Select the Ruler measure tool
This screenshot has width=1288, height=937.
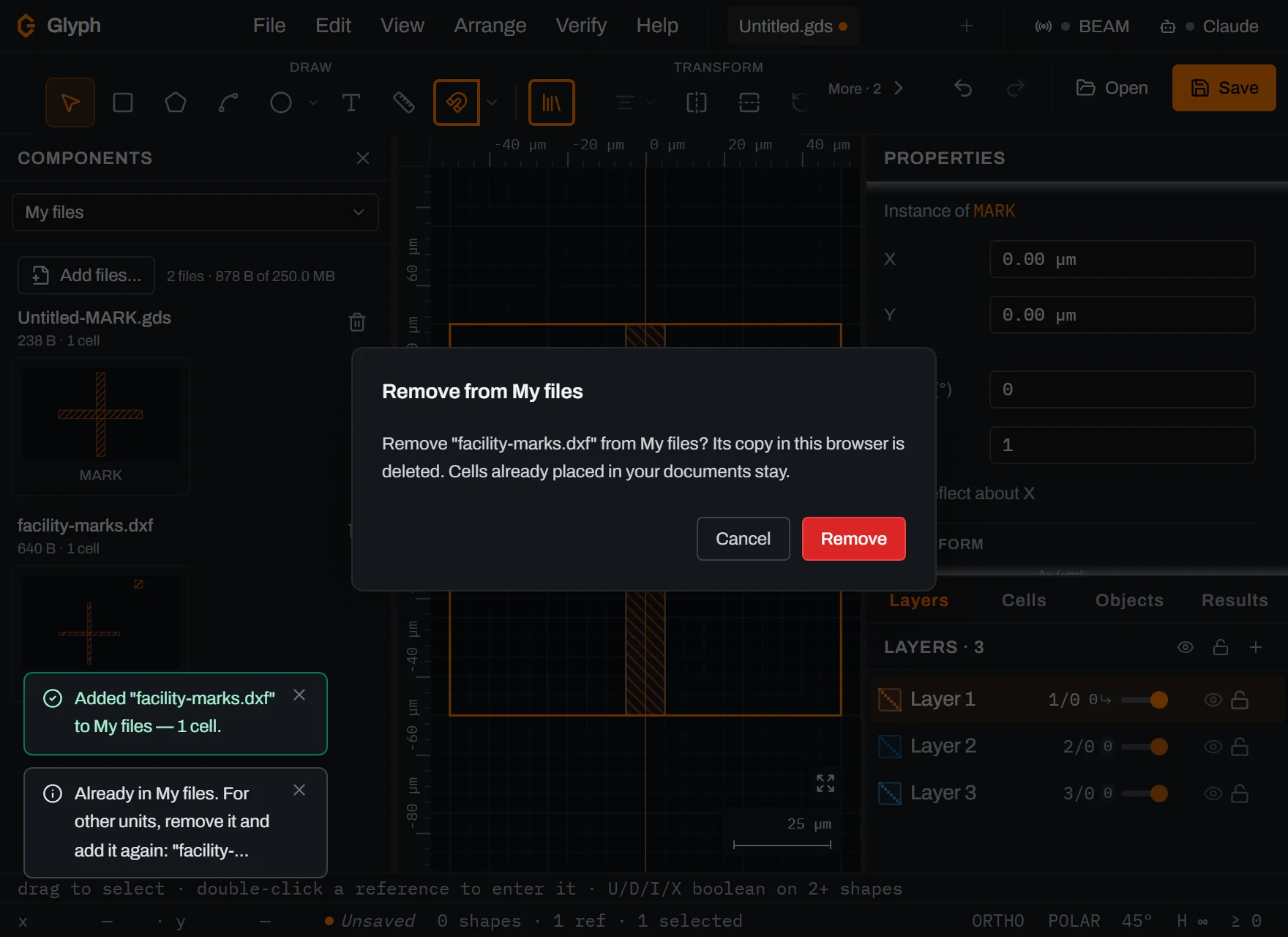coord(404,102)
